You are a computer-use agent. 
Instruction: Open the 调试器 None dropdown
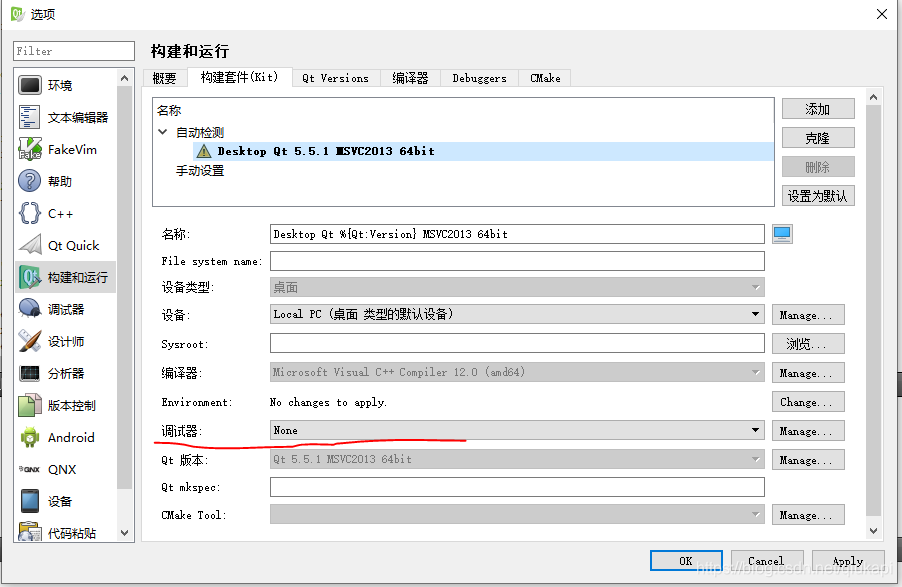pyautogui.click(x=517, y=430)
